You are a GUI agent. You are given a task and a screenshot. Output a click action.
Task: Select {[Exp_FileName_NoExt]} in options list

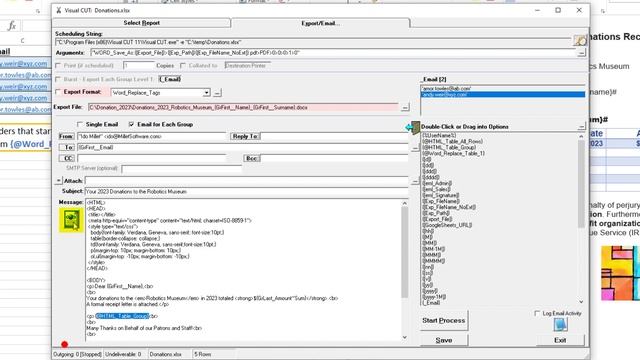point(449,207)
